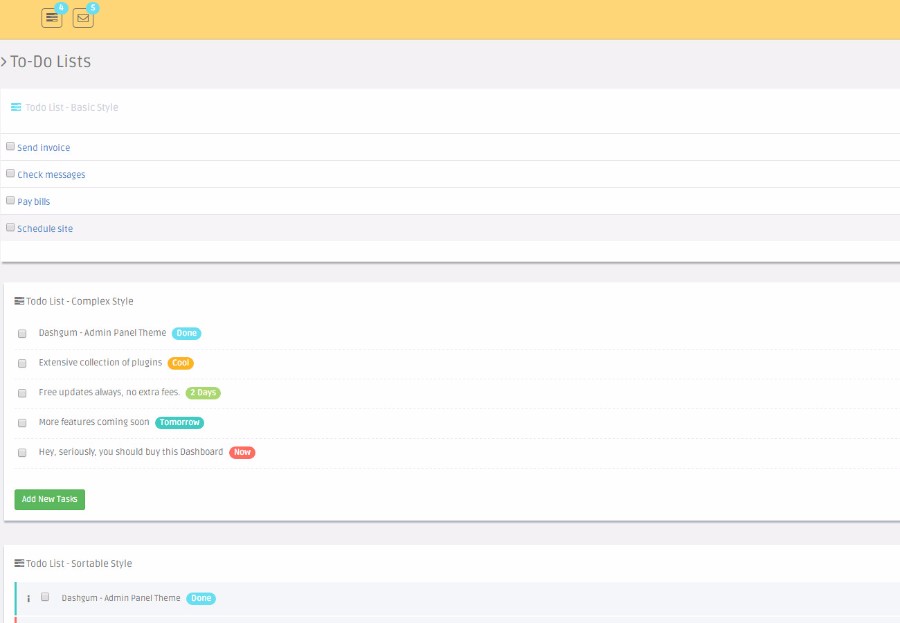Click the Extensive collection of plugins text
The width and height of the screenshot is (900, 623).
(100, 362)
